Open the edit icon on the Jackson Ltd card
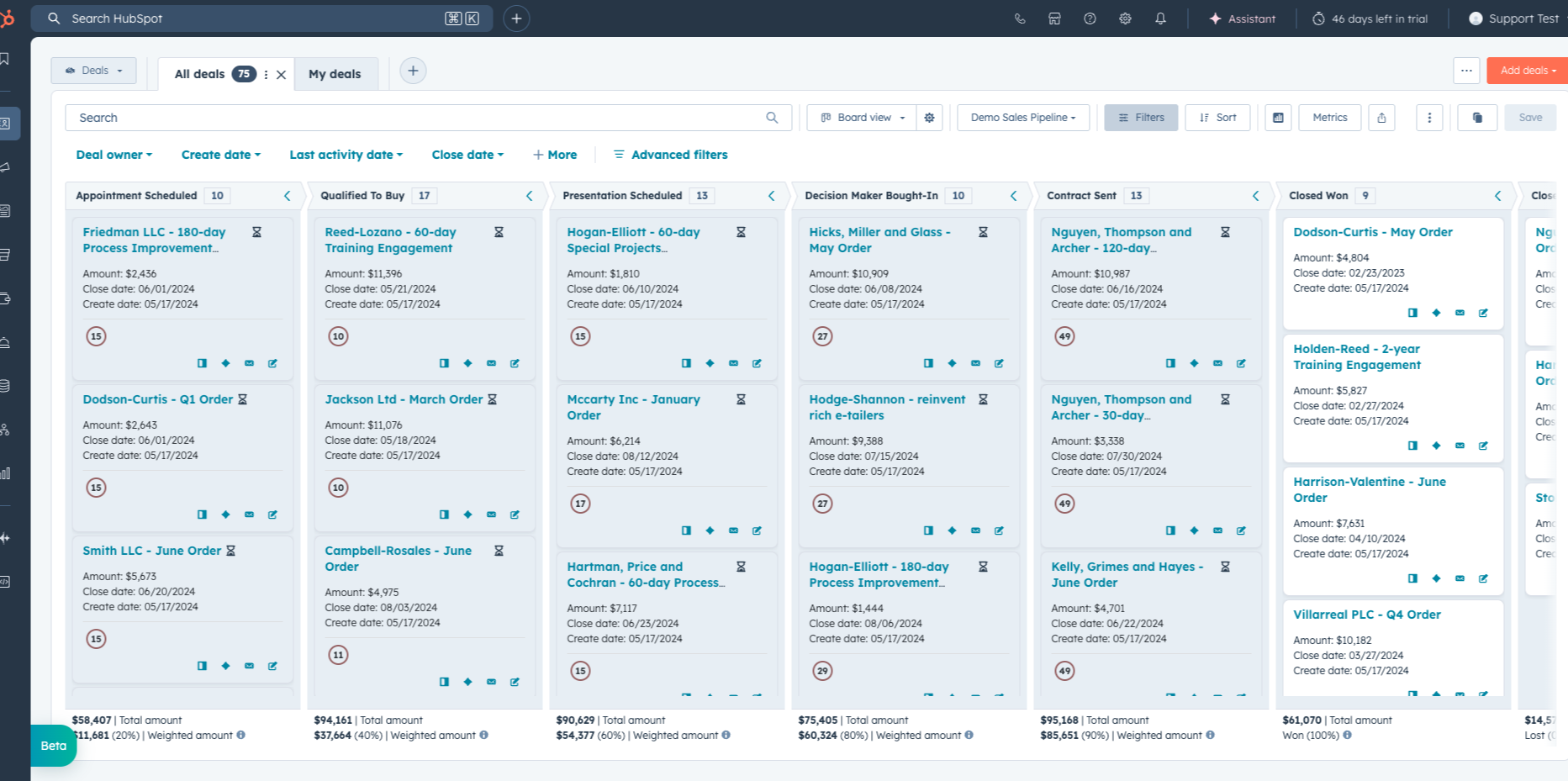The height and width of the screenshot is (781, 1568). [515, 514]
